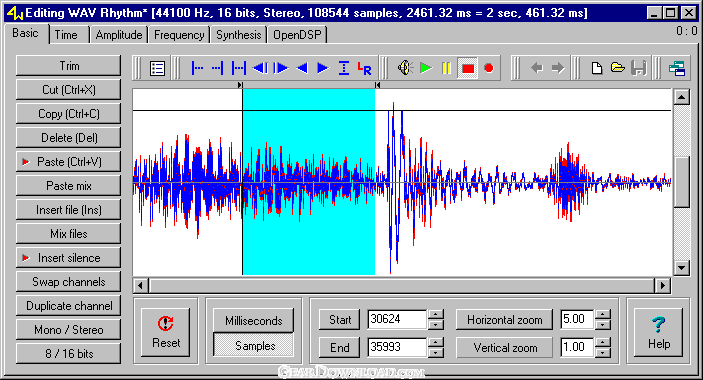This screenshot has height=380, width=703.
Task: Click Paste (Ctrl+V) button
Action: [69, 162]
